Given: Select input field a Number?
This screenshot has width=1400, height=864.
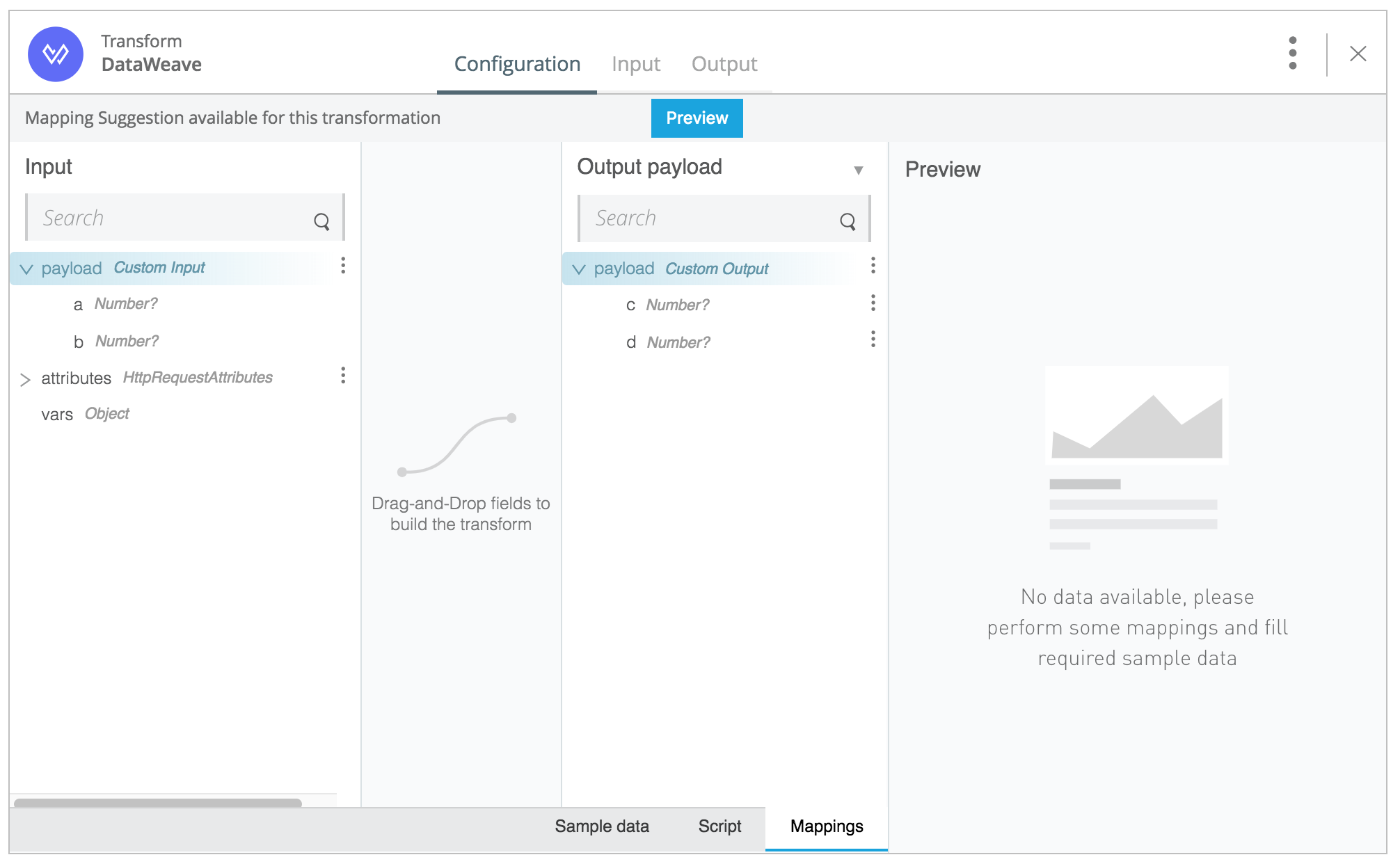Looking at the screenshot, I should (116, 304).
